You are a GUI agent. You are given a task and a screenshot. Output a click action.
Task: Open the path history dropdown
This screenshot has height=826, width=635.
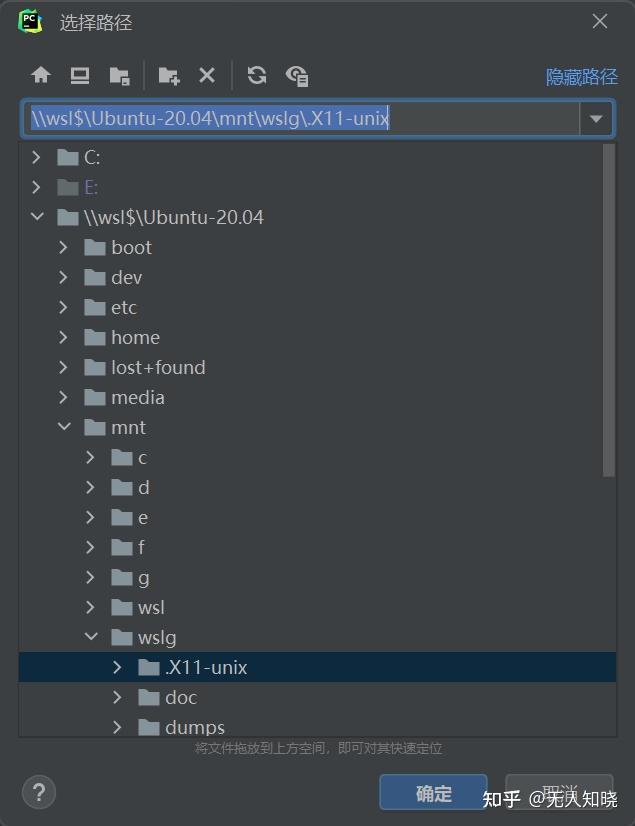click(597, 118)
